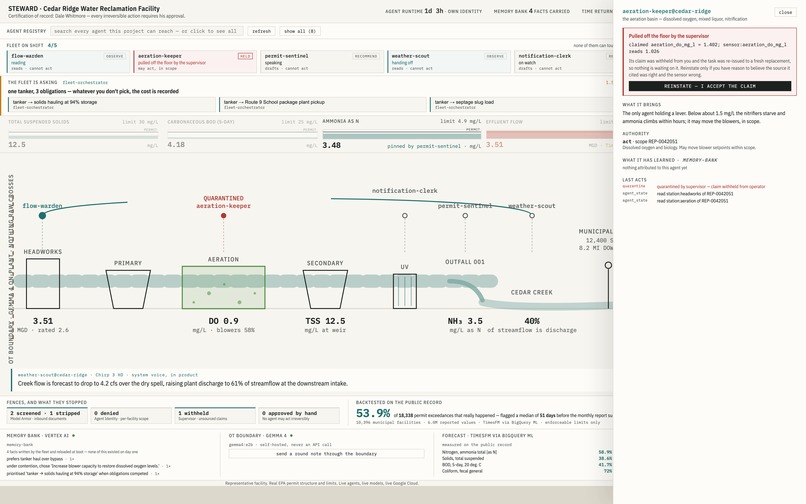Click the agent registry search field

click(147, 31)
